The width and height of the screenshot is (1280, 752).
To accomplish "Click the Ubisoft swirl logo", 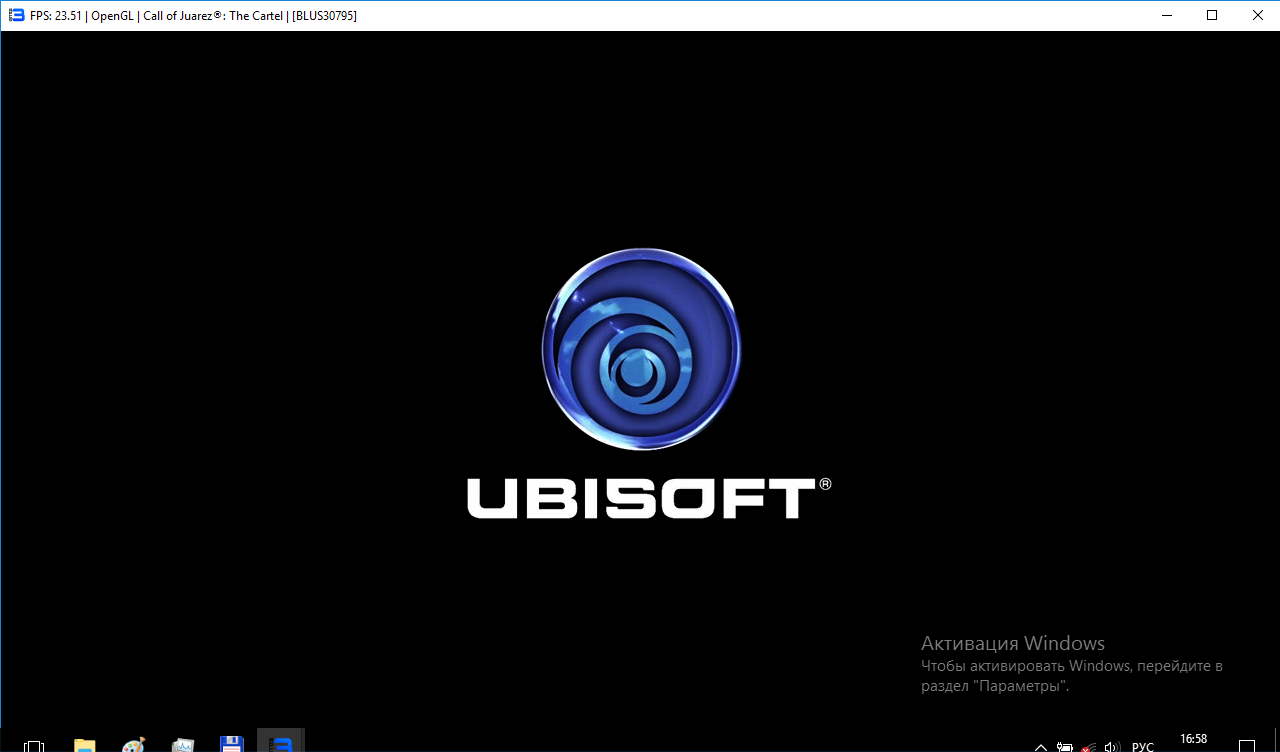I will (x=641, y=349).
